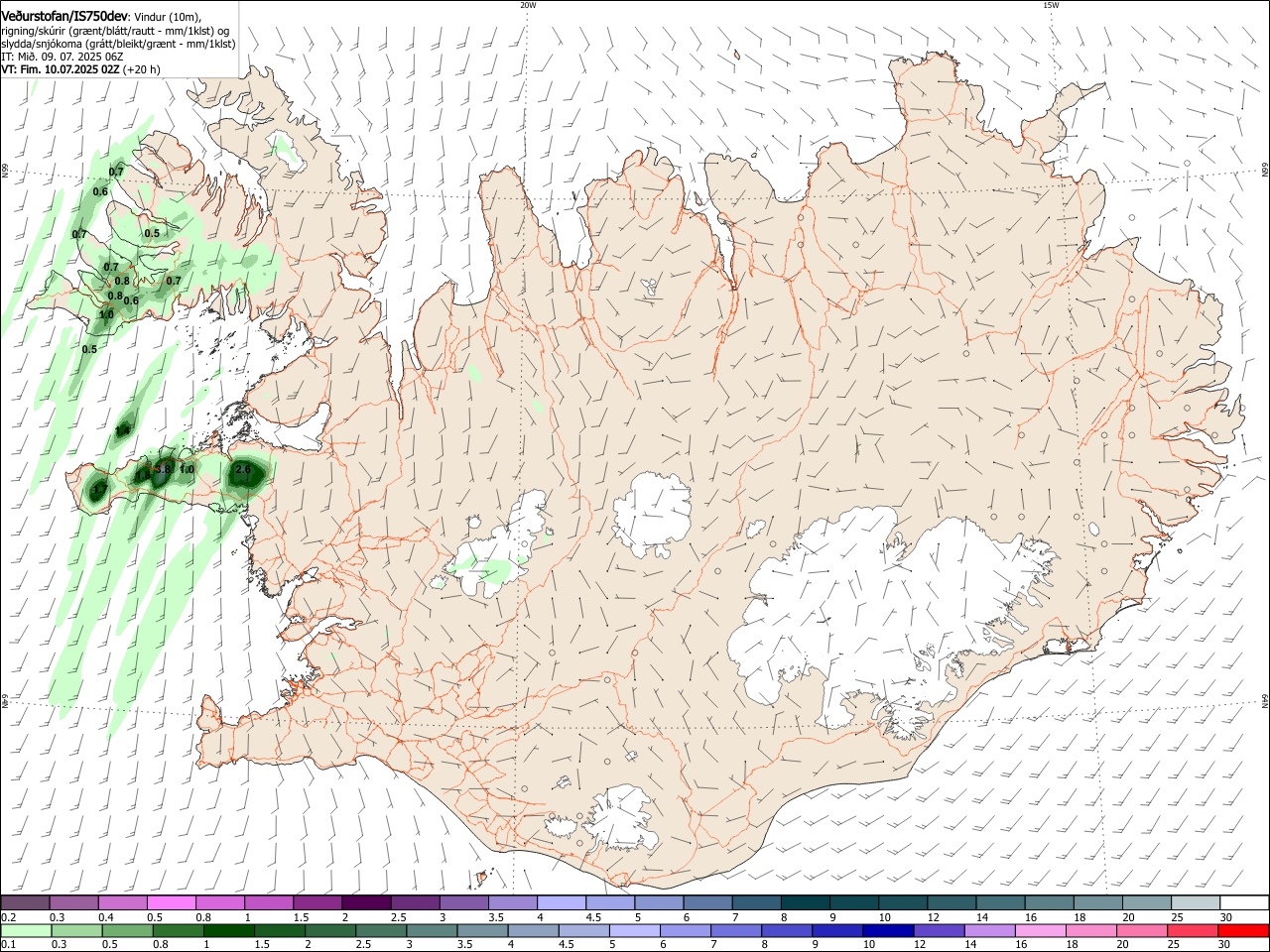This screenshot has width=1270, height=952.
Task: Click the 3.8 precipitation value on Snæfellsnes
Action: click(165, 468)
